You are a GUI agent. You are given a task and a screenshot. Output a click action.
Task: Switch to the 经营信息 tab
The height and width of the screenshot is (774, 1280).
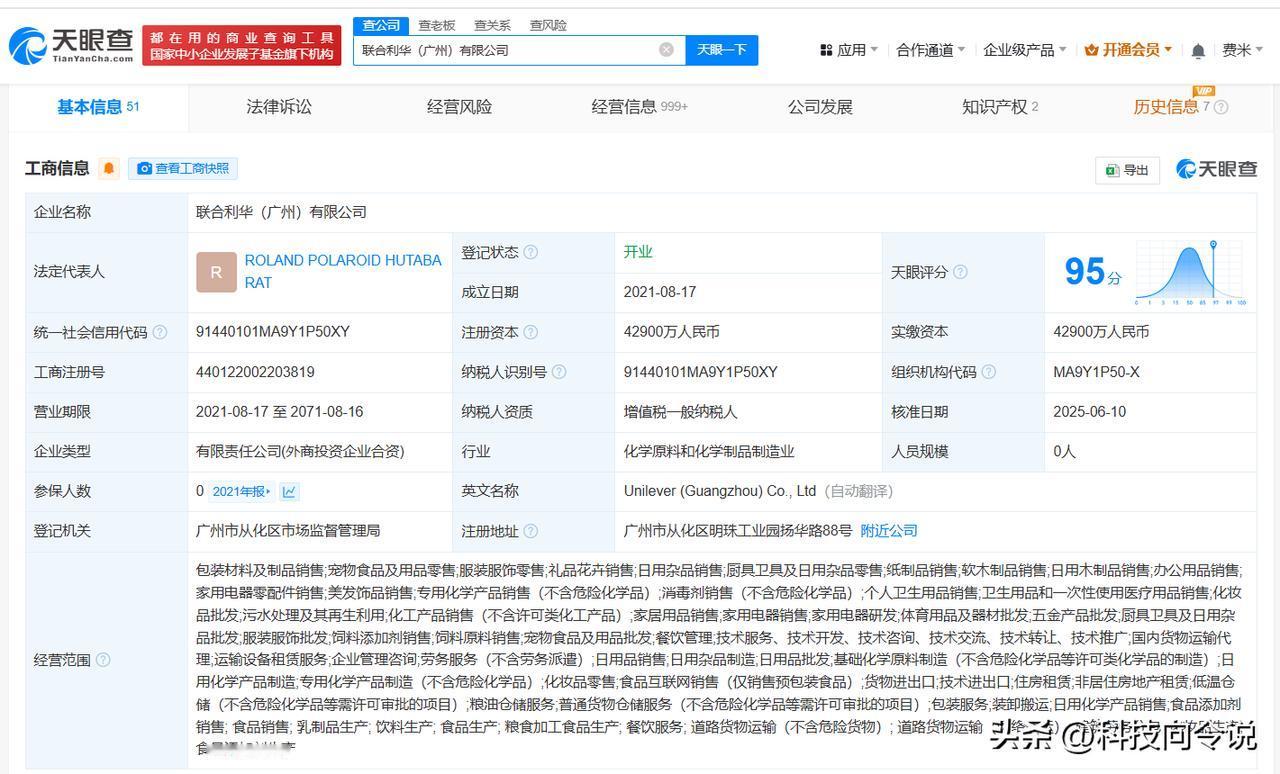point(639,107)
